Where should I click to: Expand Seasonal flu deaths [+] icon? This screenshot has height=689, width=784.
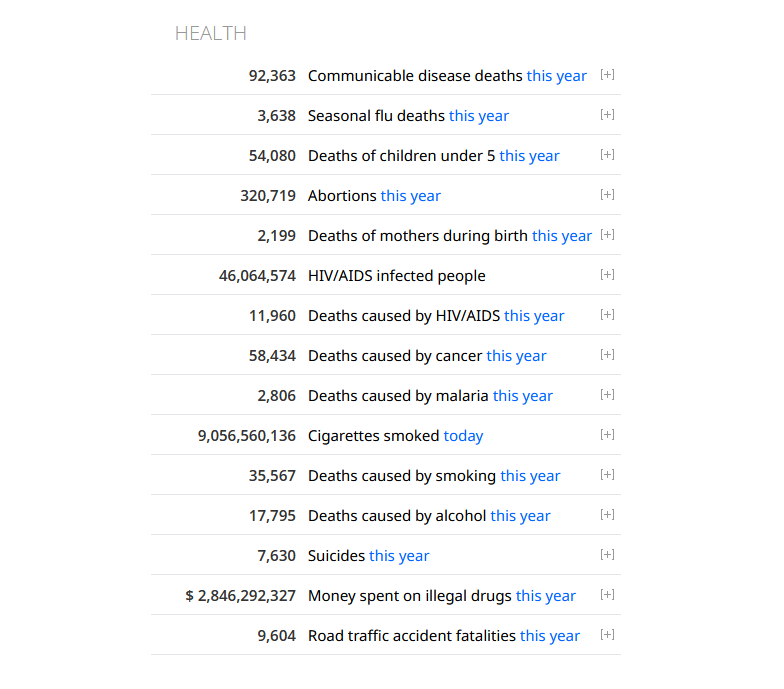click(x=607, y=114)
